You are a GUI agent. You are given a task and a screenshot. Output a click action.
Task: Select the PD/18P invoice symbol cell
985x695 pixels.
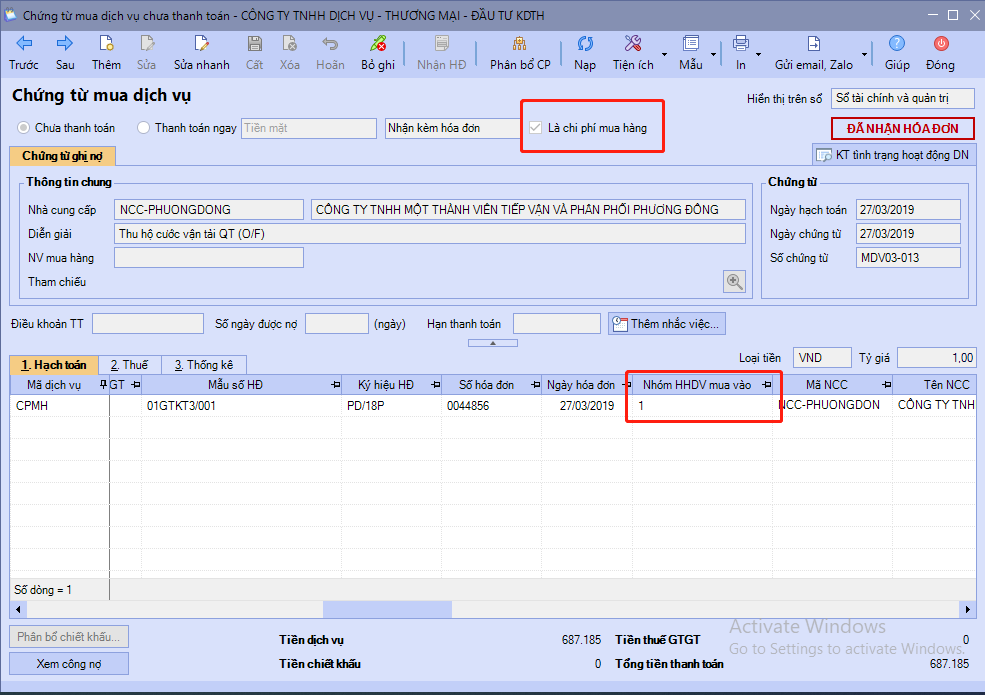[x=391, y=406]
